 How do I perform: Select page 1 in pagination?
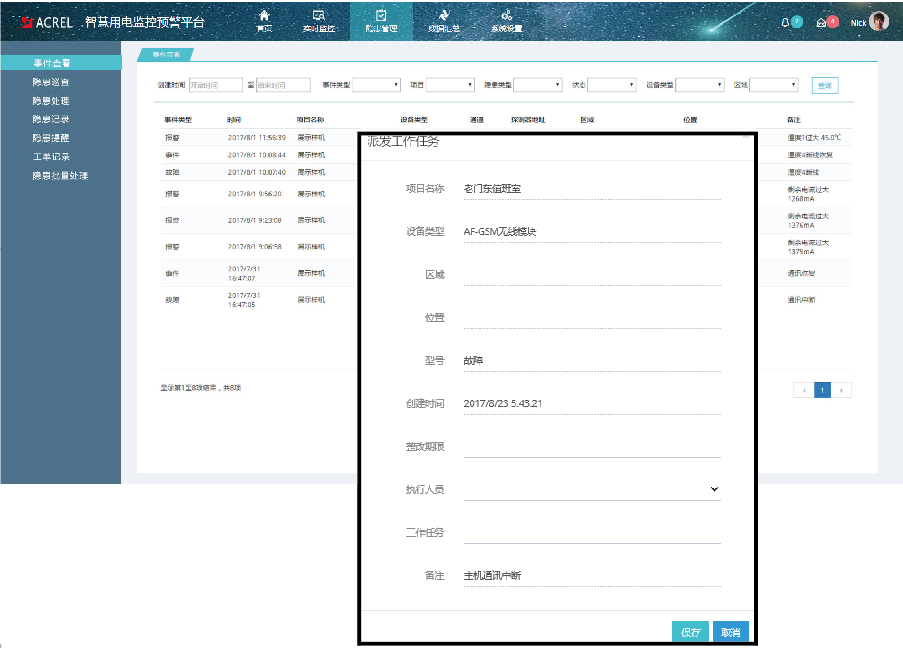click(822, 390)
